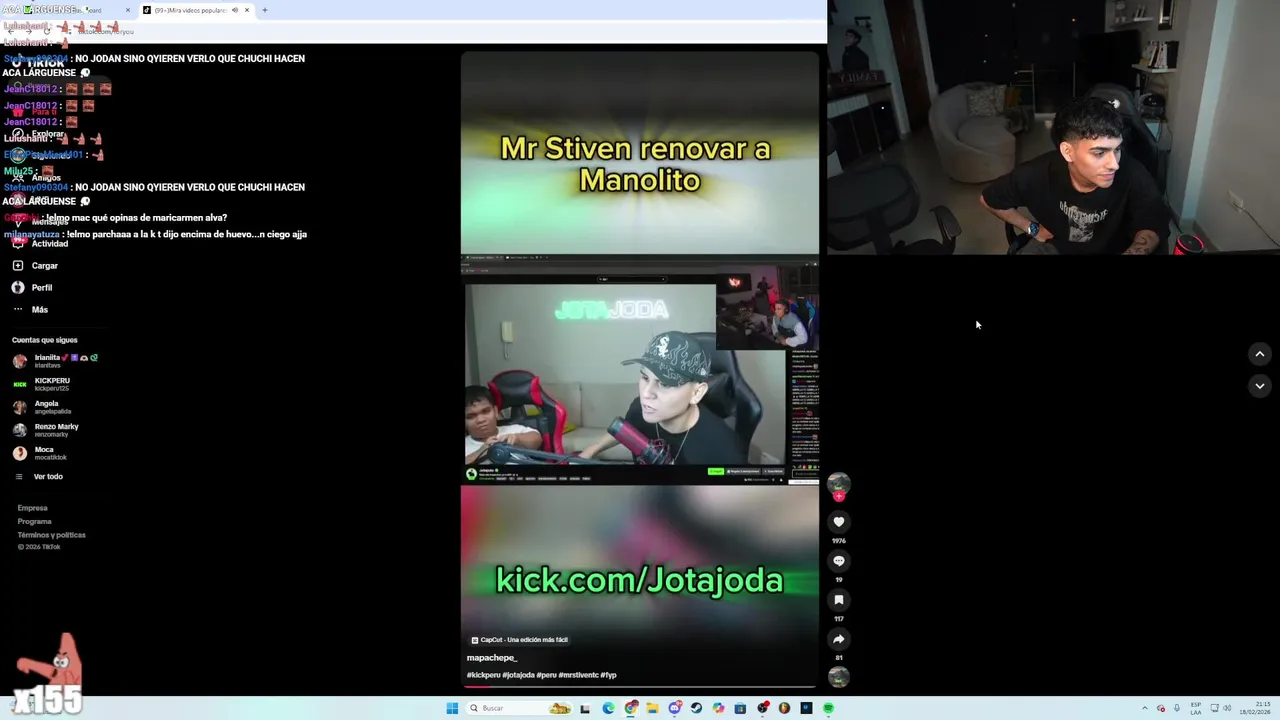1280x720 pixels.
Task: Open Discord from the taskbar
Action: tap(675, 708)
